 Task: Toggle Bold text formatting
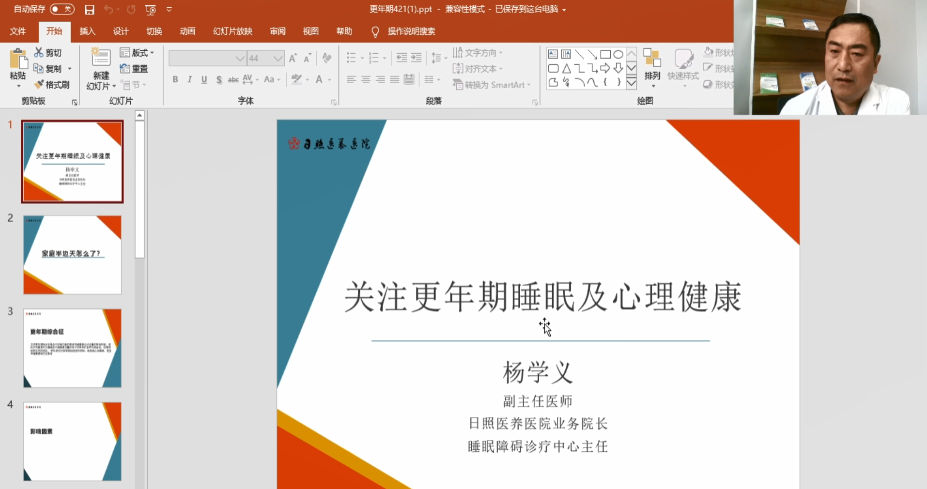coord(175,80)
